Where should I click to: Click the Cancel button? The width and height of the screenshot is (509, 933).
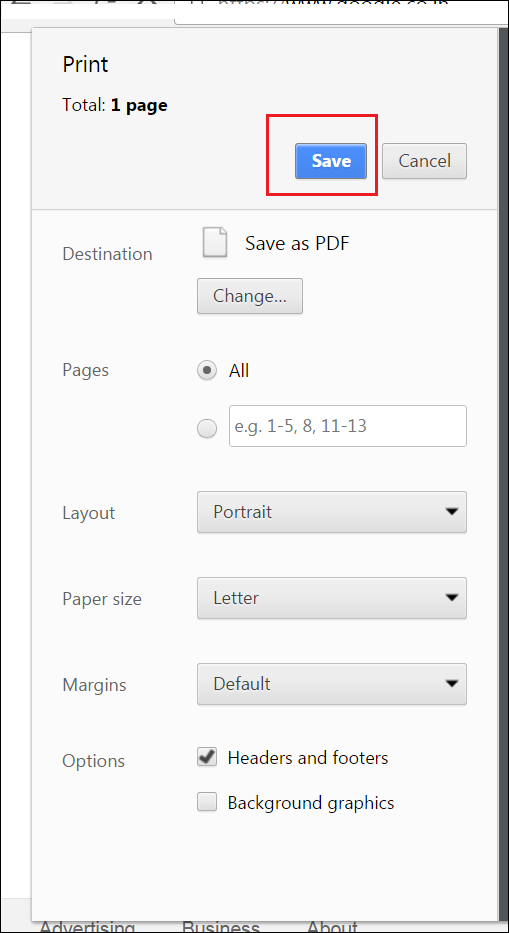pyautogui.click(x=424, y=161)
